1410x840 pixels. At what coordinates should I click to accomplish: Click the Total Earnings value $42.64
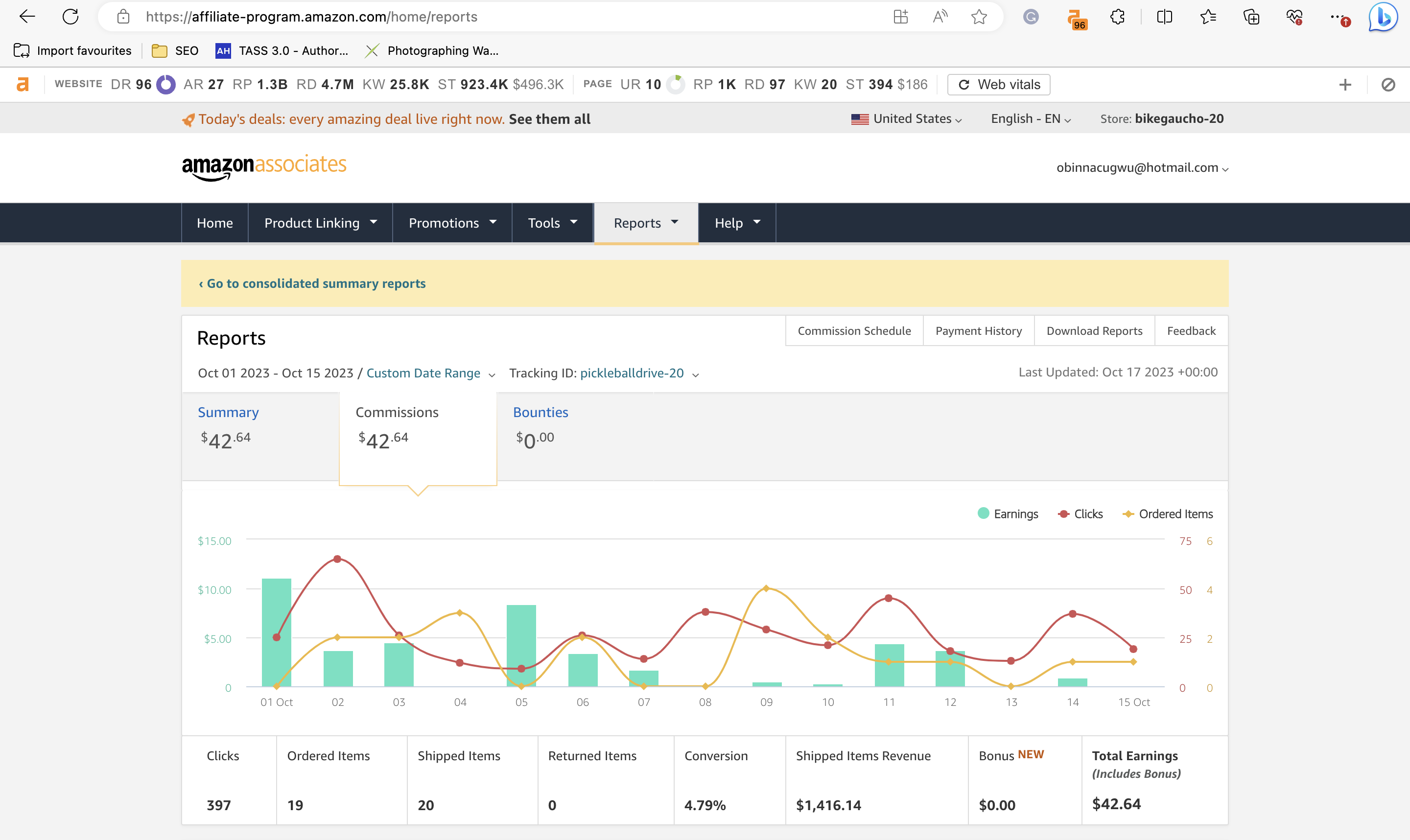[x=1116, y=804]
